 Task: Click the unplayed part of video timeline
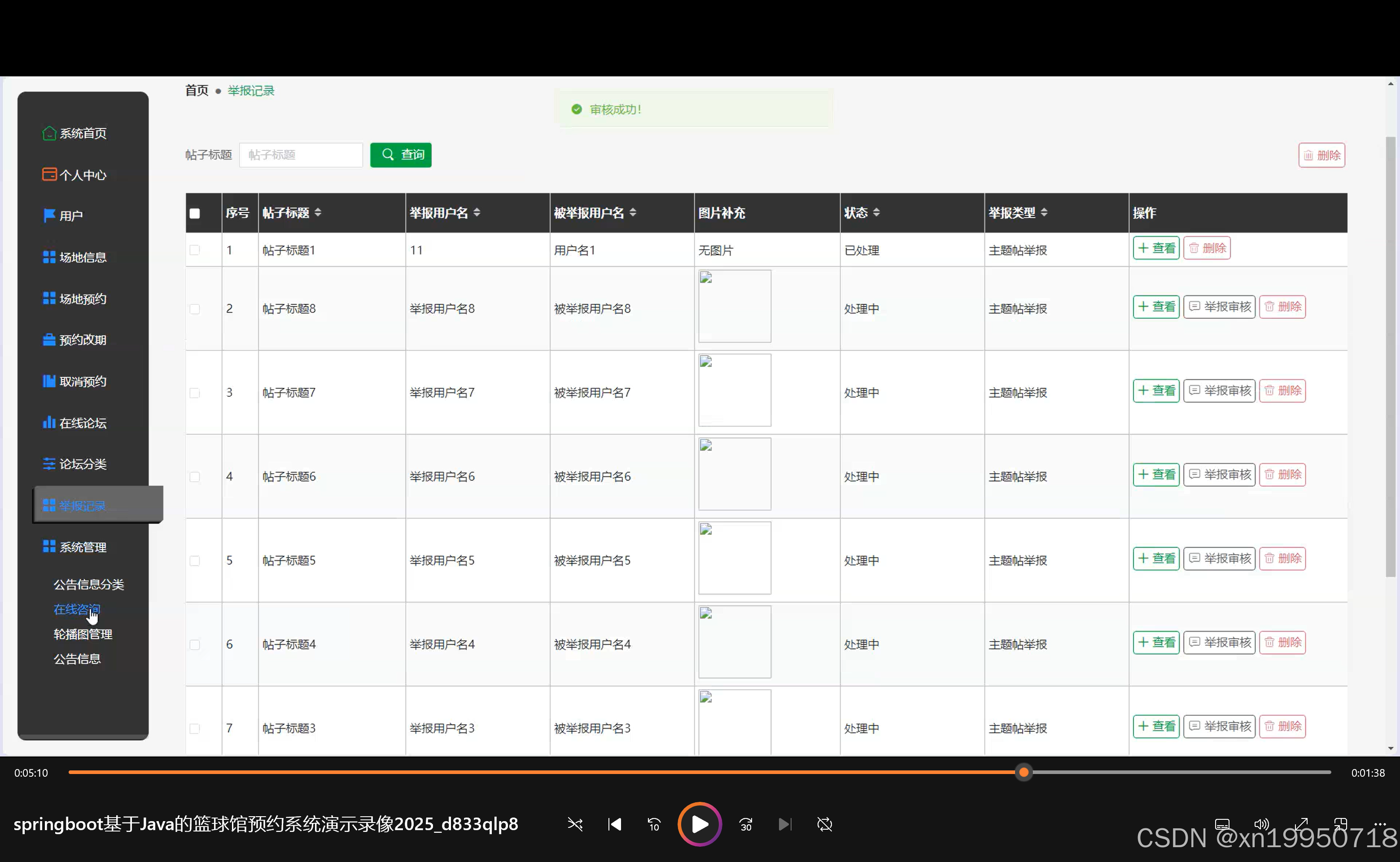coord(1181,773)
